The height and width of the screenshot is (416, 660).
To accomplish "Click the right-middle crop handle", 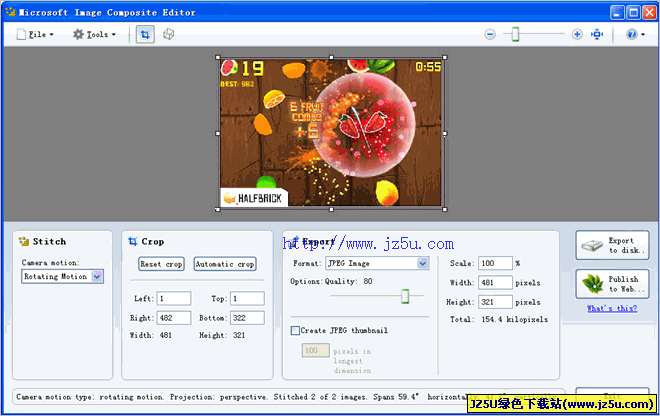I will click(445, 133).
